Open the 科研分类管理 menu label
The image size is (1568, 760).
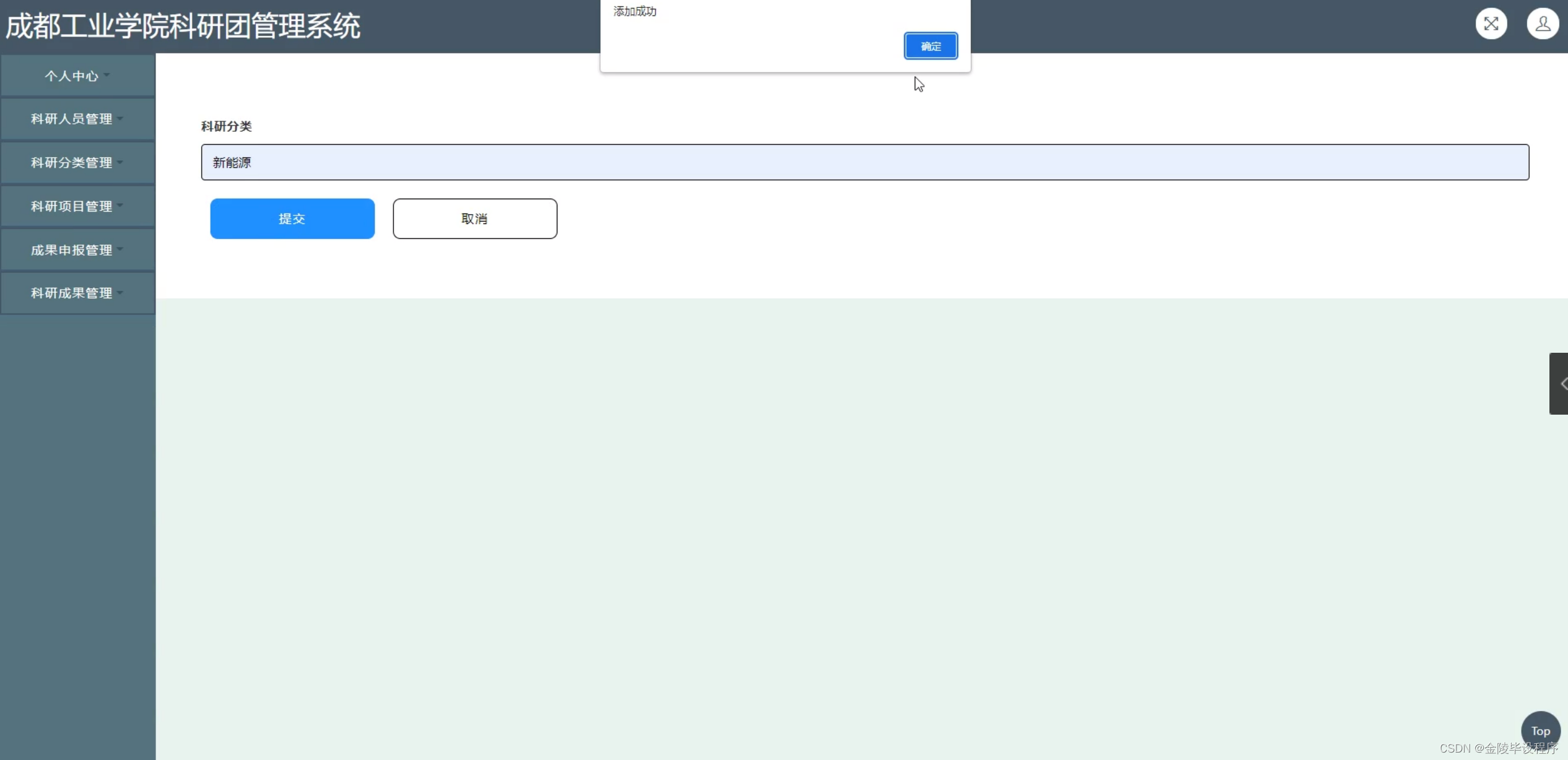pyautogui.click(x=71, y=163)
